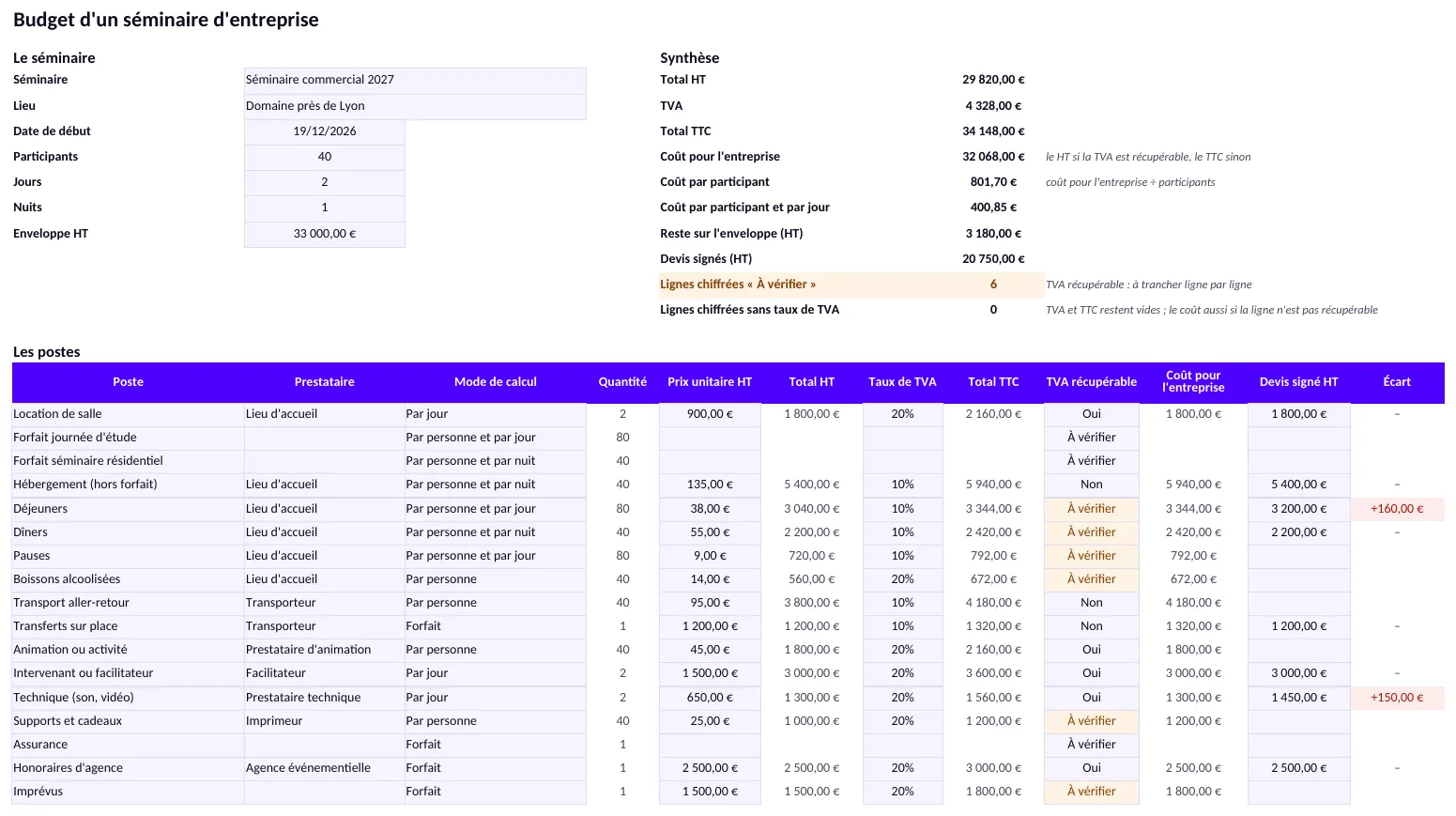Screen dimensions: 1456x816
Task: Click the +160,00 € écart cell
Action: point(1397,509)
